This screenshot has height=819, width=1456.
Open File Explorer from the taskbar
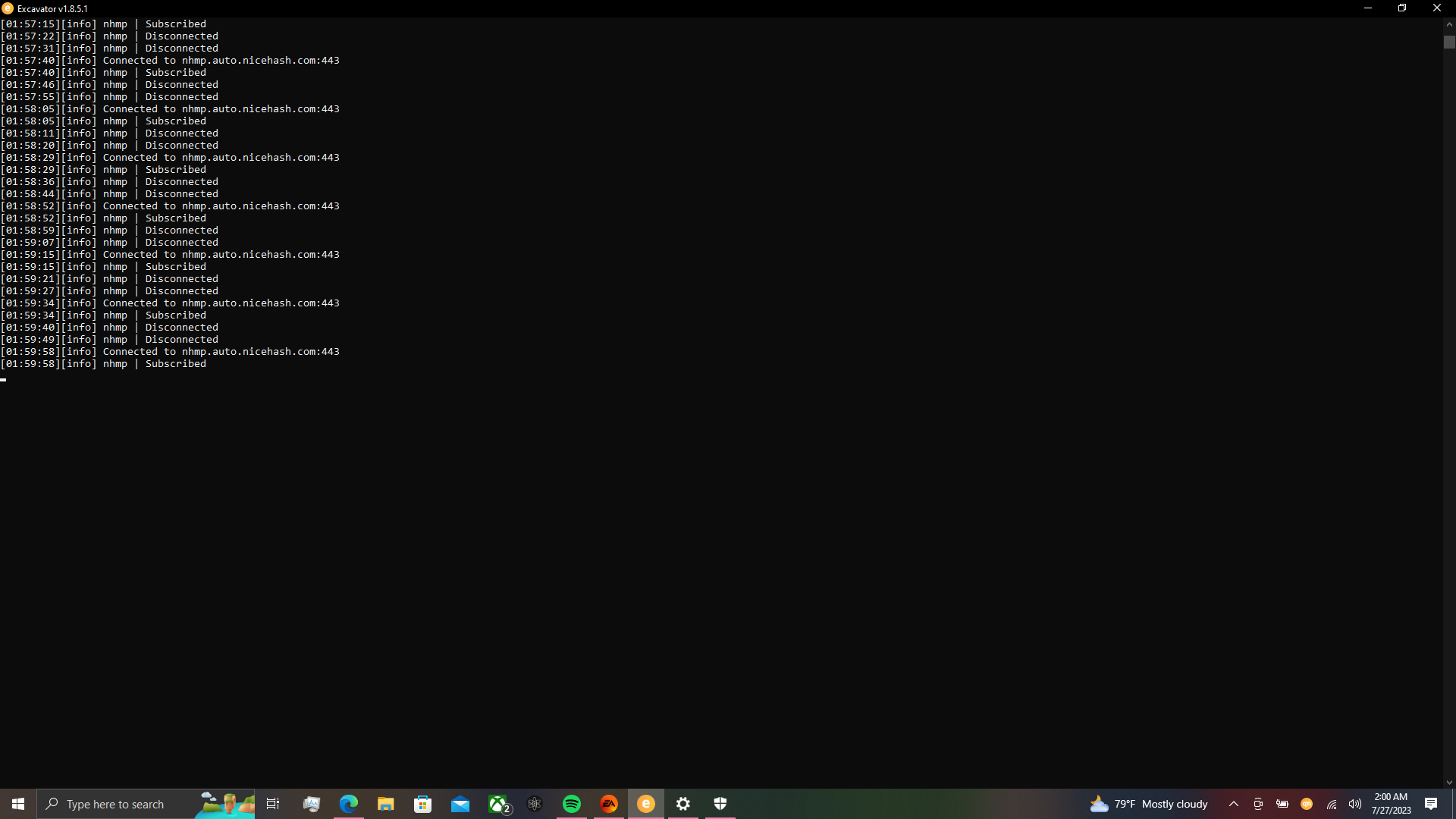pyautogui.click(x=385, y=804)
